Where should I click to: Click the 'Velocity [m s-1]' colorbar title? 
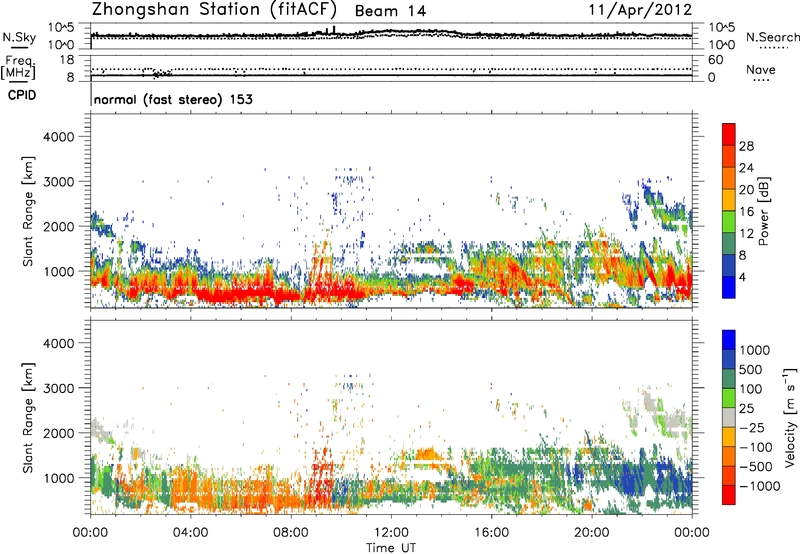click(x=790, y=417)
